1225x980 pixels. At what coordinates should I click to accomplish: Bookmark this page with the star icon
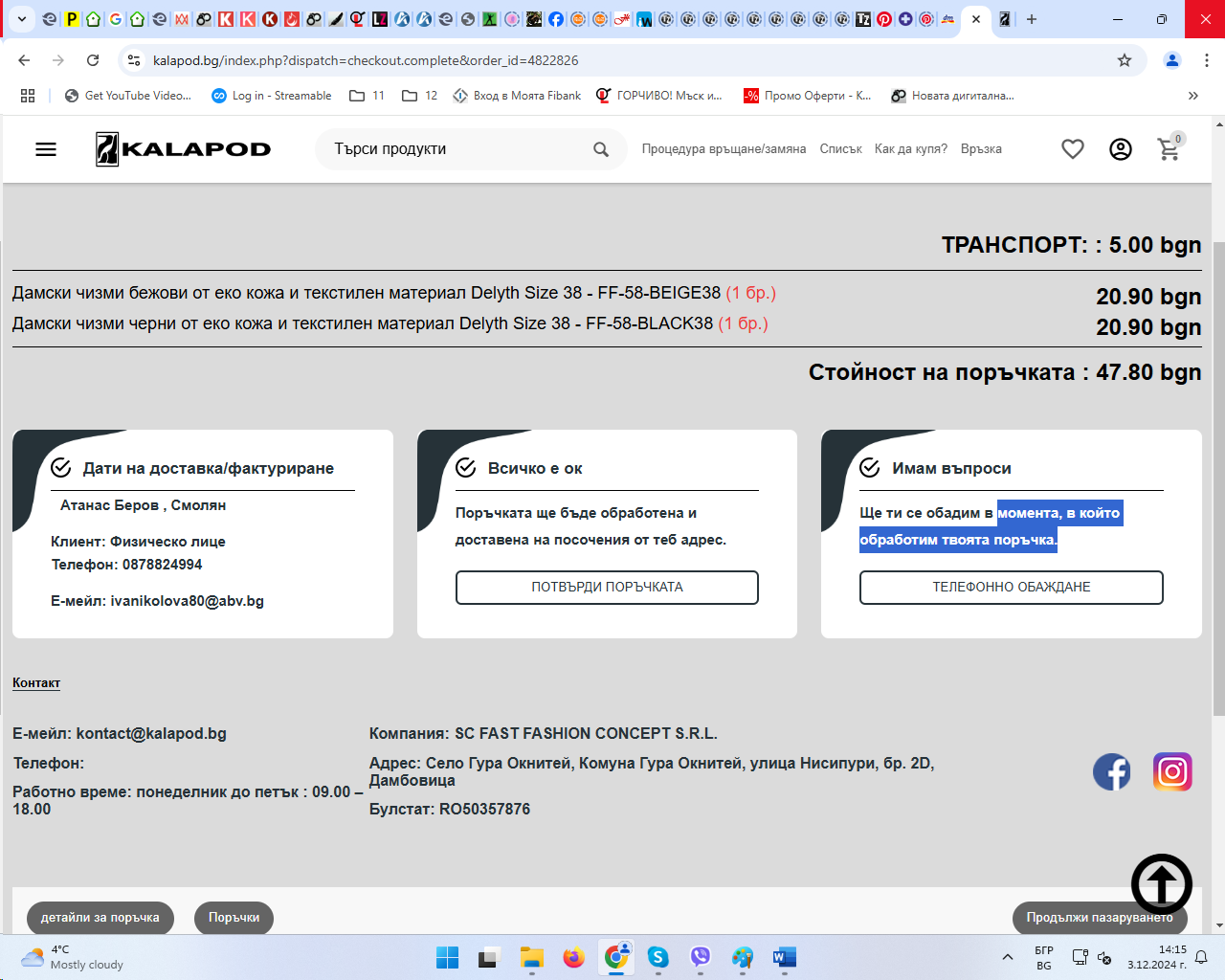[x=1125, y=60]
